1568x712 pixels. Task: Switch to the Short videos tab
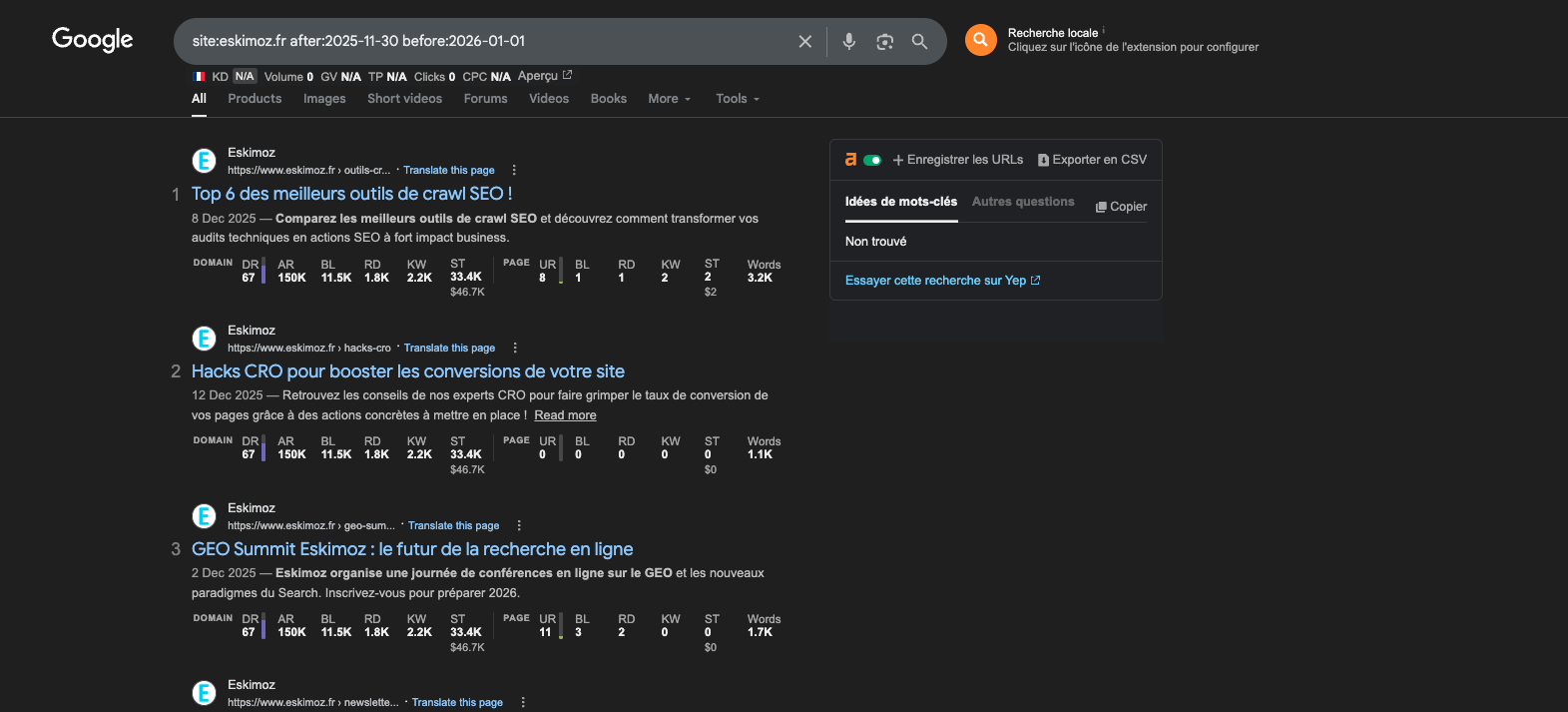(x=404, y=99)
